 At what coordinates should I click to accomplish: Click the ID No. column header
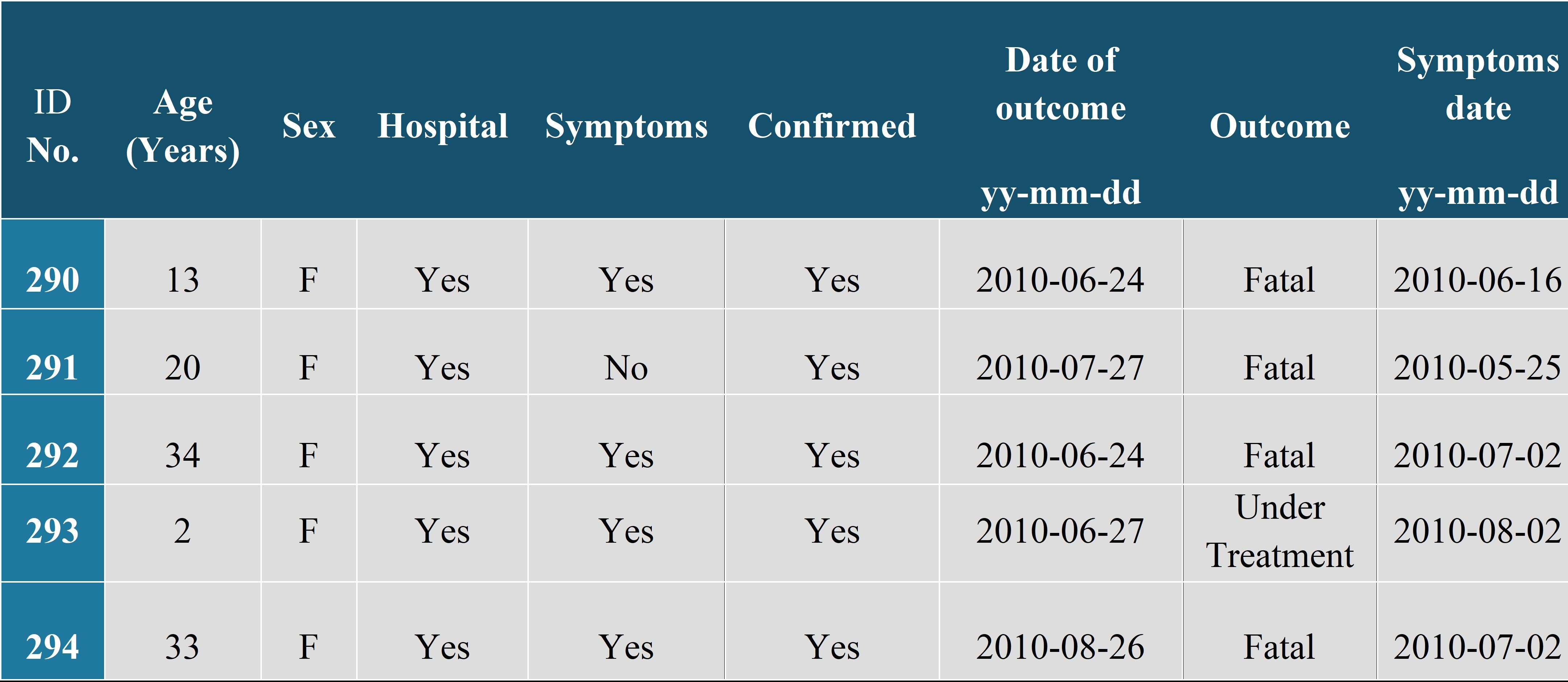click(52, 126)
